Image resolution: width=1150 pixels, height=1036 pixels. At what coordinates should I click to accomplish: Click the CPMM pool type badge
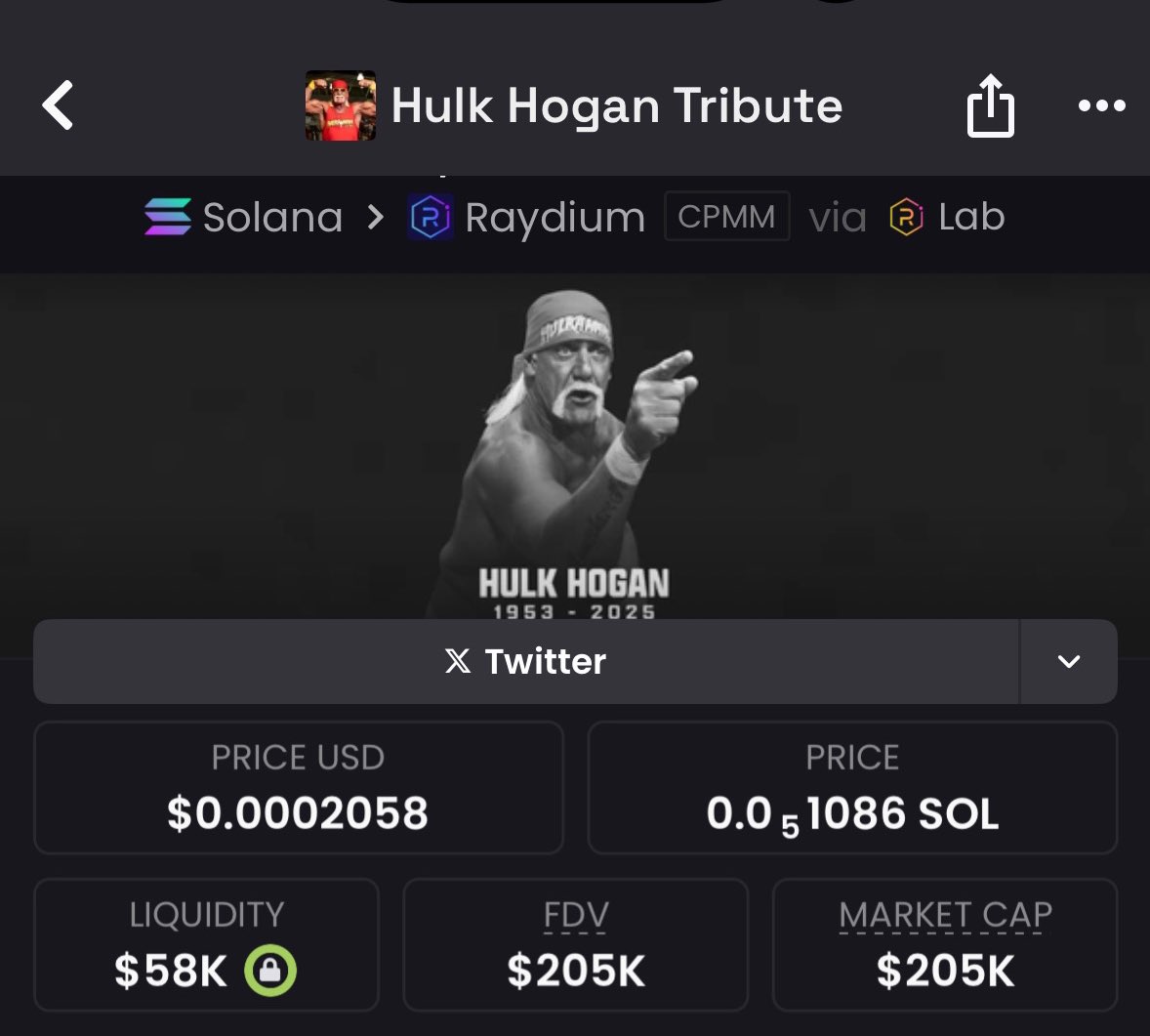(727, 217)
